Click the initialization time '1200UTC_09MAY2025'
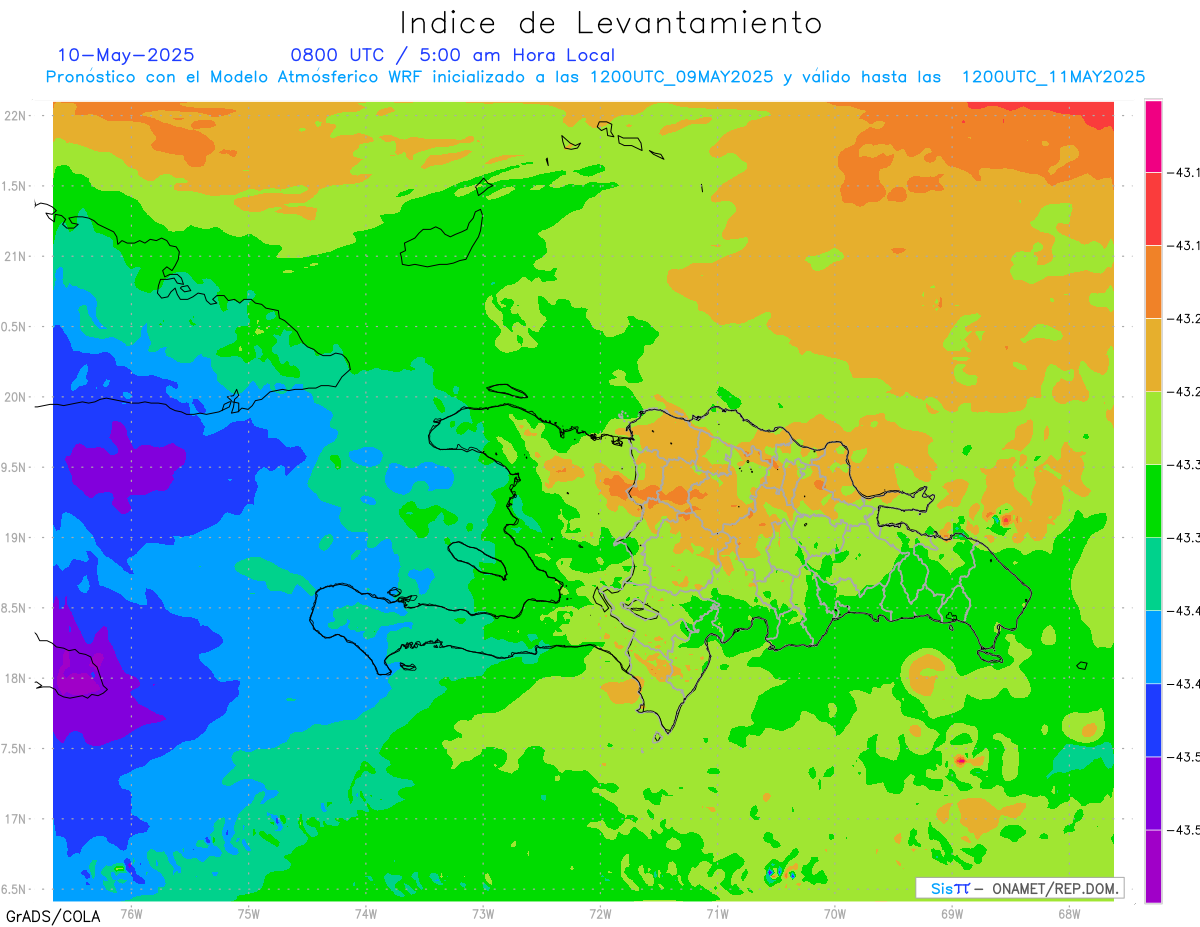1200x927 pixels. (681, 77)
